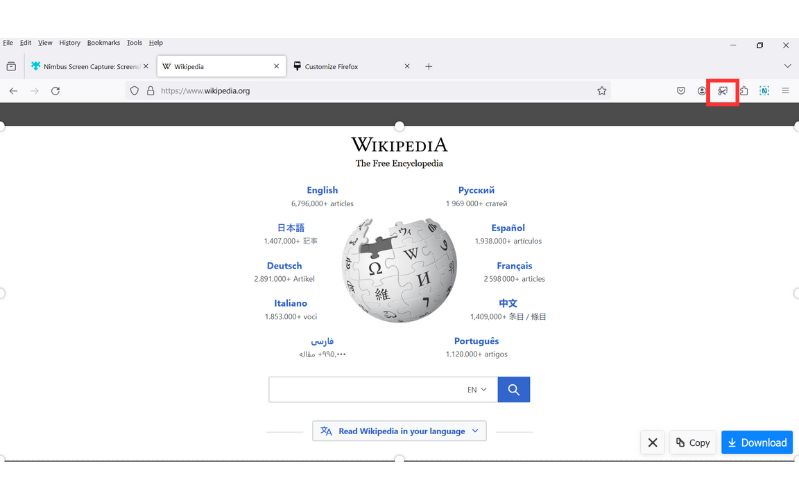Click the site security padlock icon
Screen dimensions: 799x500
coord(150,91)
